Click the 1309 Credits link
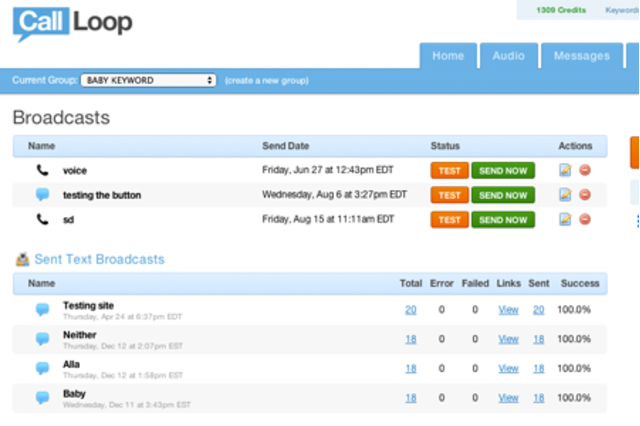The width and height of the screenshot is (640, 426). tap(560, 10)
